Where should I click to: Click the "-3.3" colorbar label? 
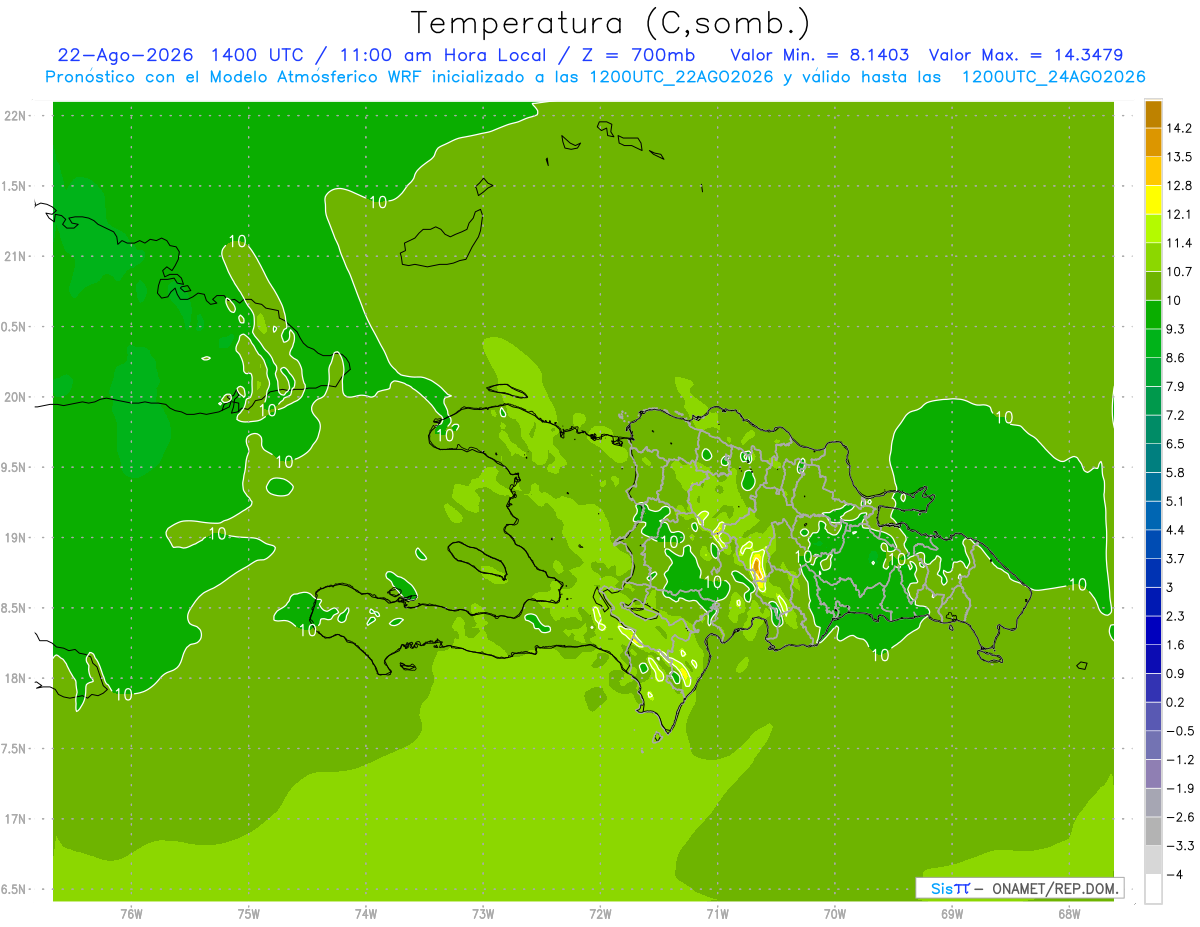[1179, 845]
